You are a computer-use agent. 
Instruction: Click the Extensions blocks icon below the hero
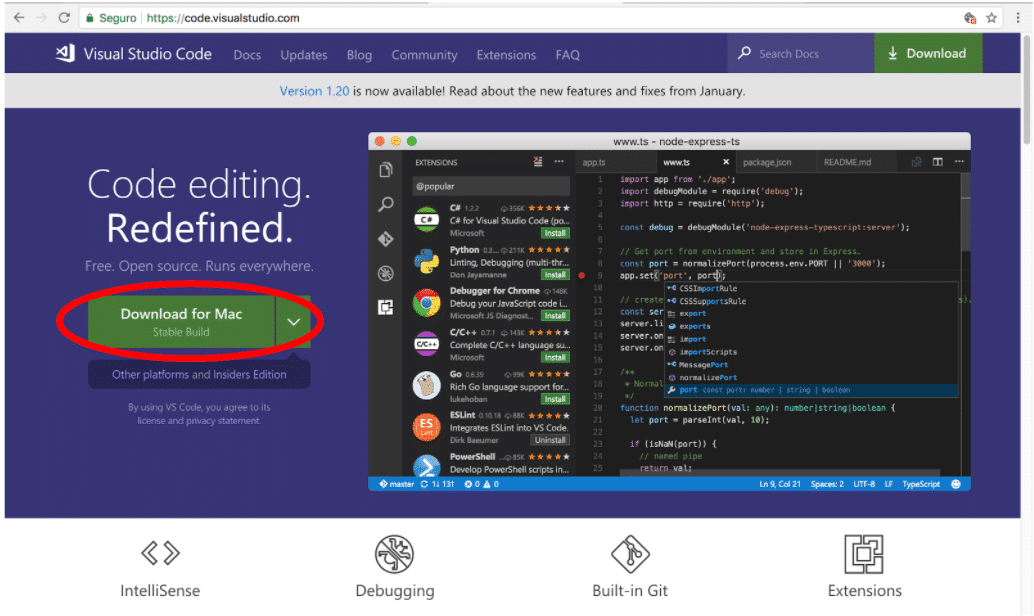point(864,553)
